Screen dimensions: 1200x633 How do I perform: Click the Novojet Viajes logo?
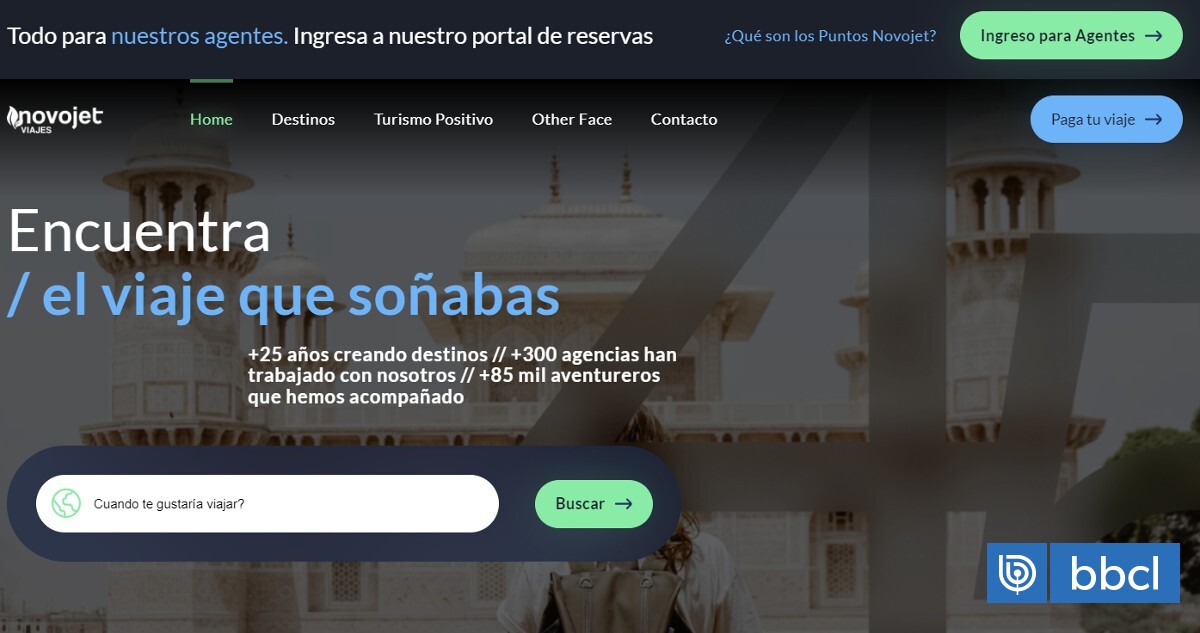click(x=55, y=119)
